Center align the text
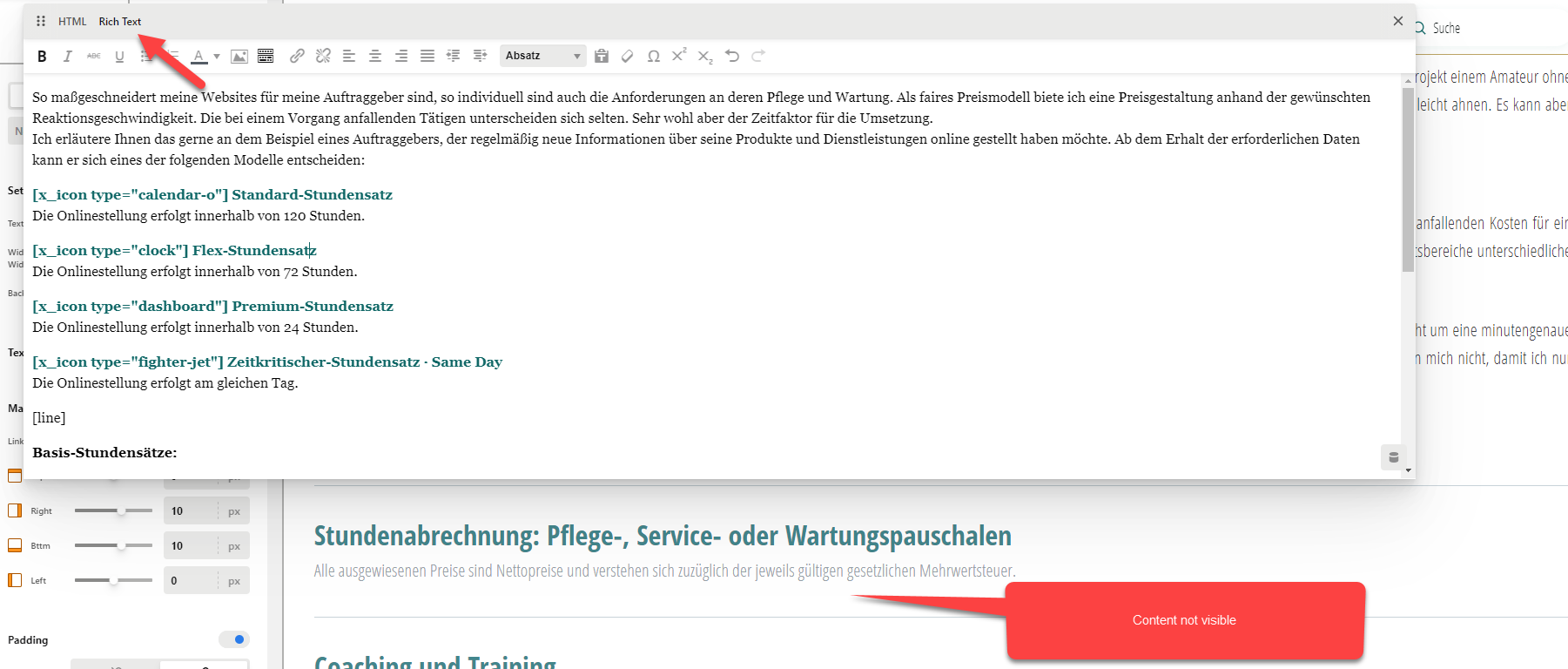Viewport: 1568px width, 669px height. [375, 56]
